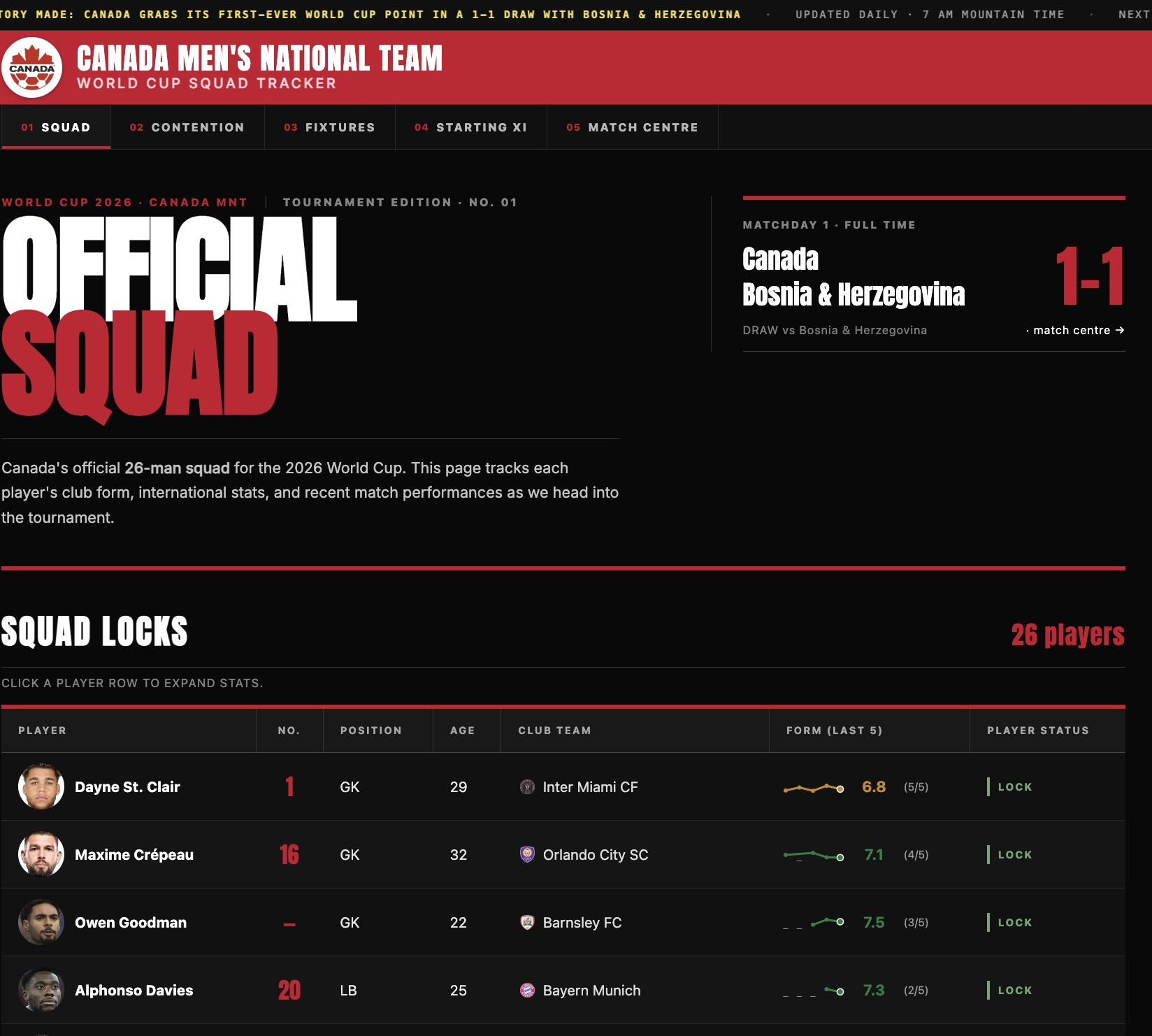
Task: Click the Orlando City SC club name
Action: tap(596, 855)
